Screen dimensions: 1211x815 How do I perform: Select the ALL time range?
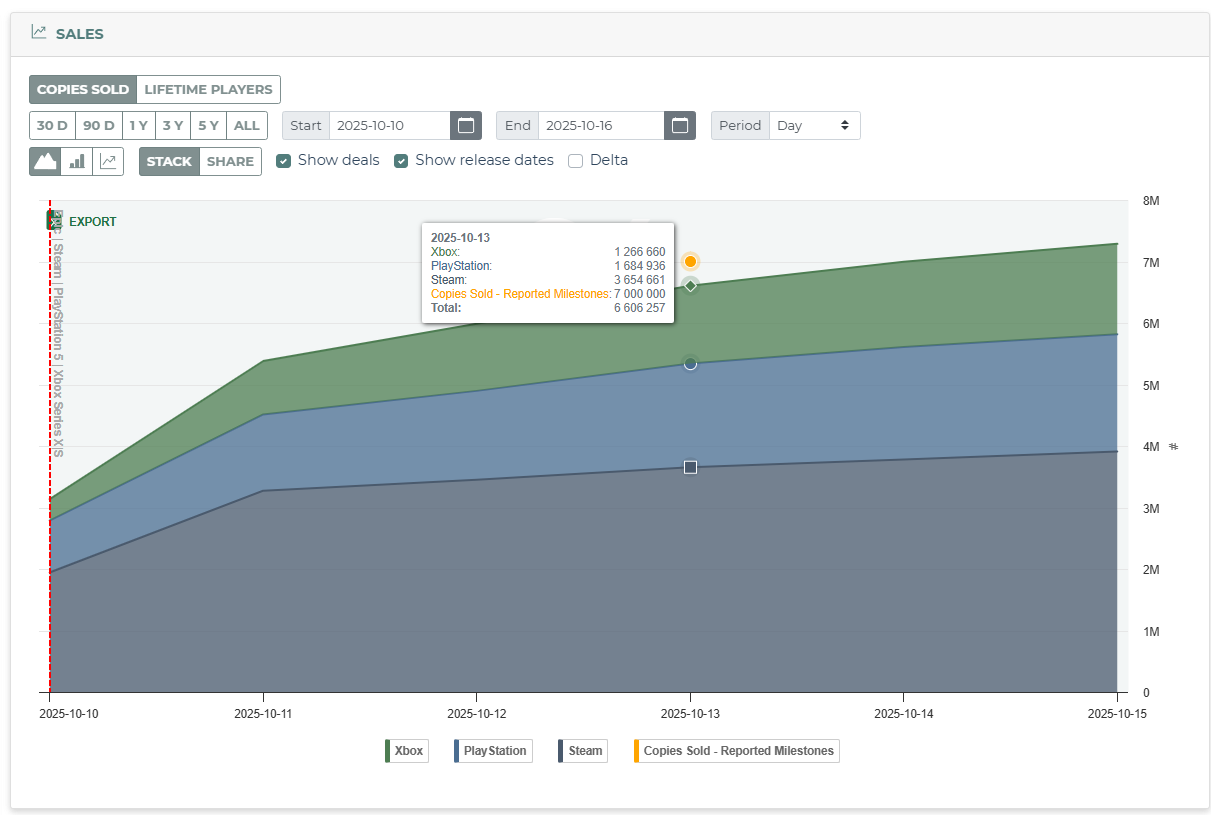(x=247, y=125)
